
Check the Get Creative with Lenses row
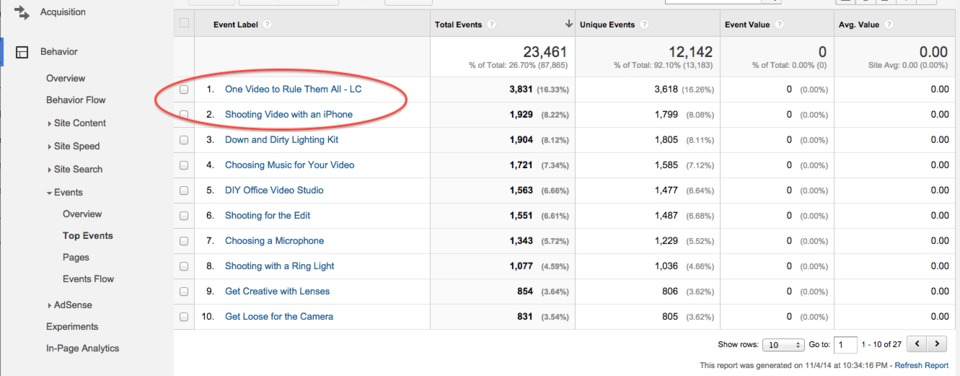(184, 291)
